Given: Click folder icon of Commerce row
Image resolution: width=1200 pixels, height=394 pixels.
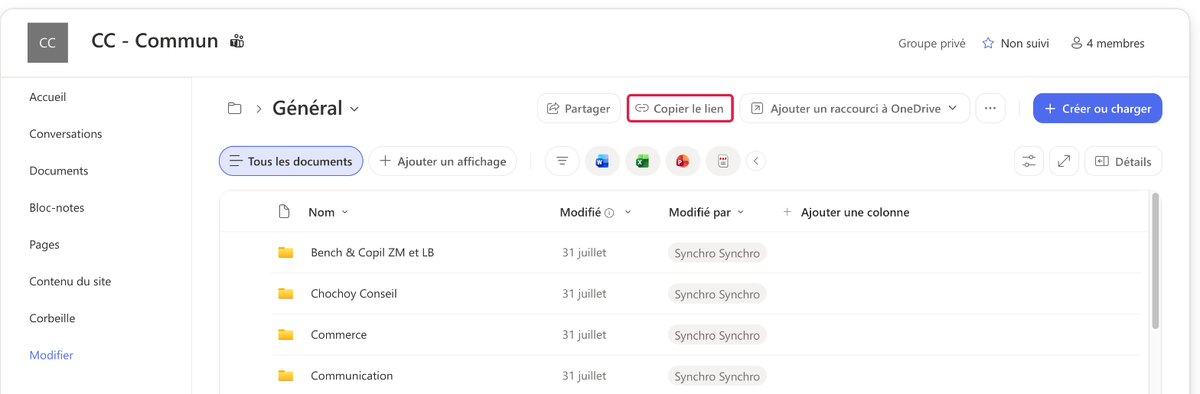Looking at the screenshot, I should 286,335.
